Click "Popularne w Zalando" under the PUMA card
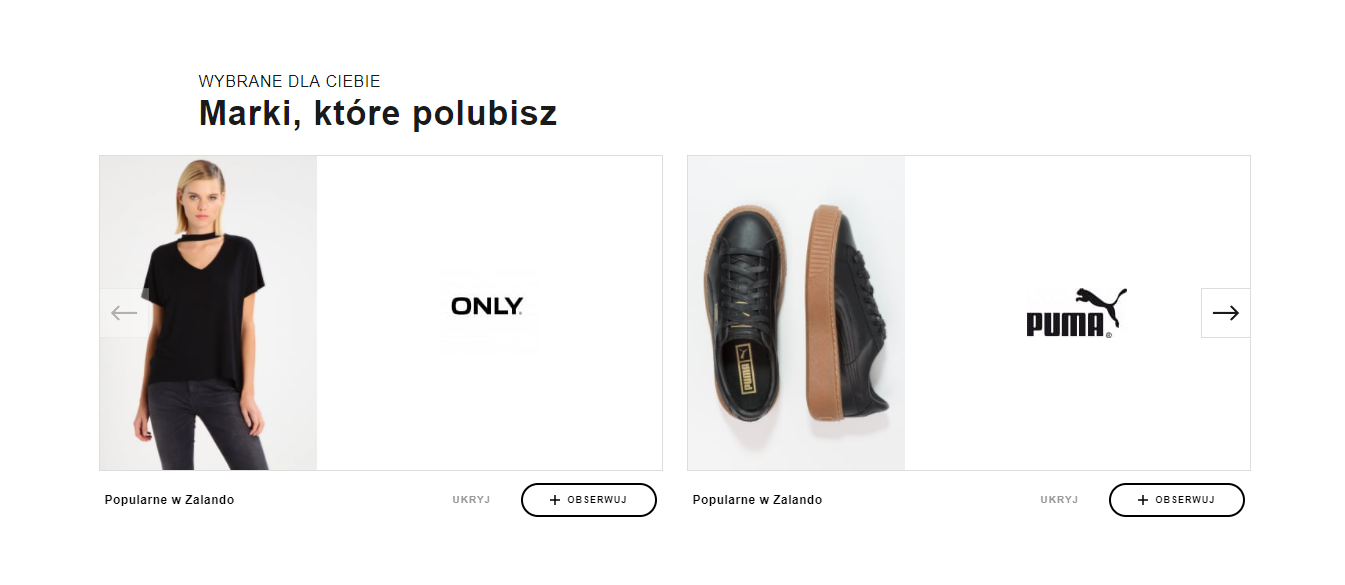This screenshot has width=1345, height=585. click(757, 500)
